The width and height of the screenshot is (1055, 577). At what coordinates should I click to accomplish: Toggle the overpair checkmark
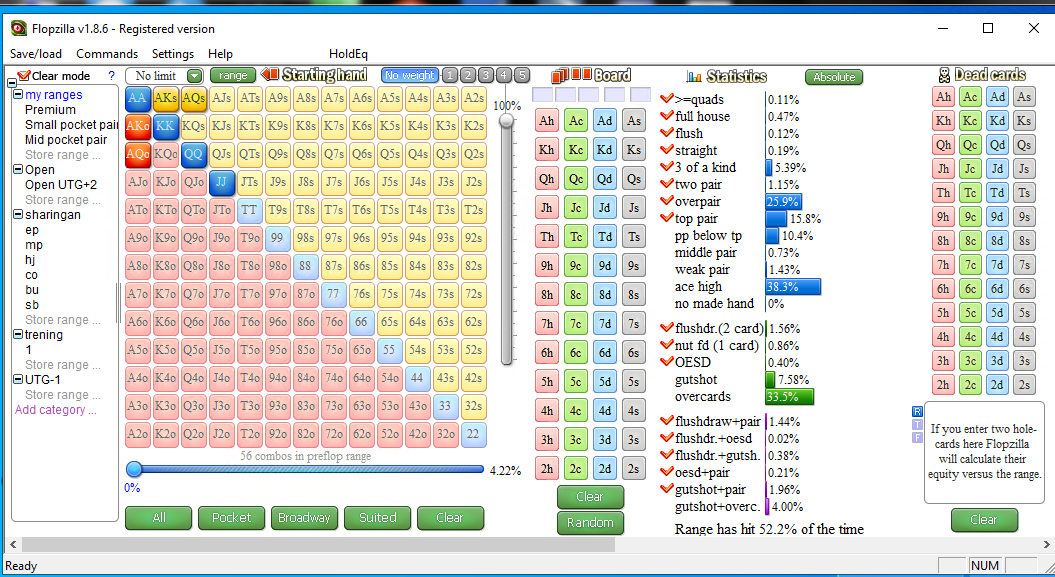(x=667, y=201)
